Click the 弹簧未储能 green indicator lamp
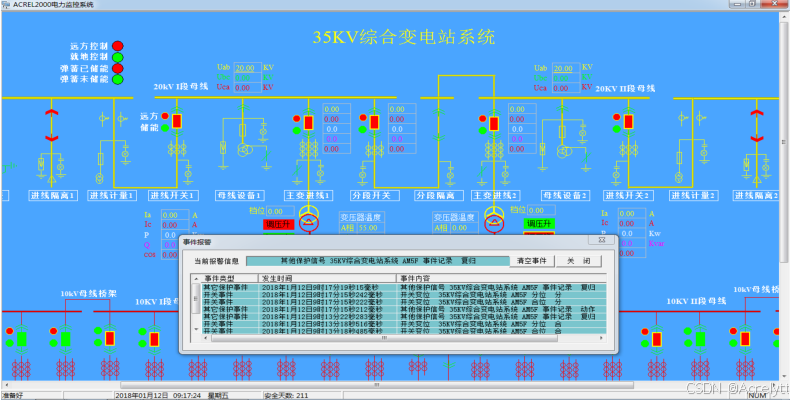 click(117, 79)
